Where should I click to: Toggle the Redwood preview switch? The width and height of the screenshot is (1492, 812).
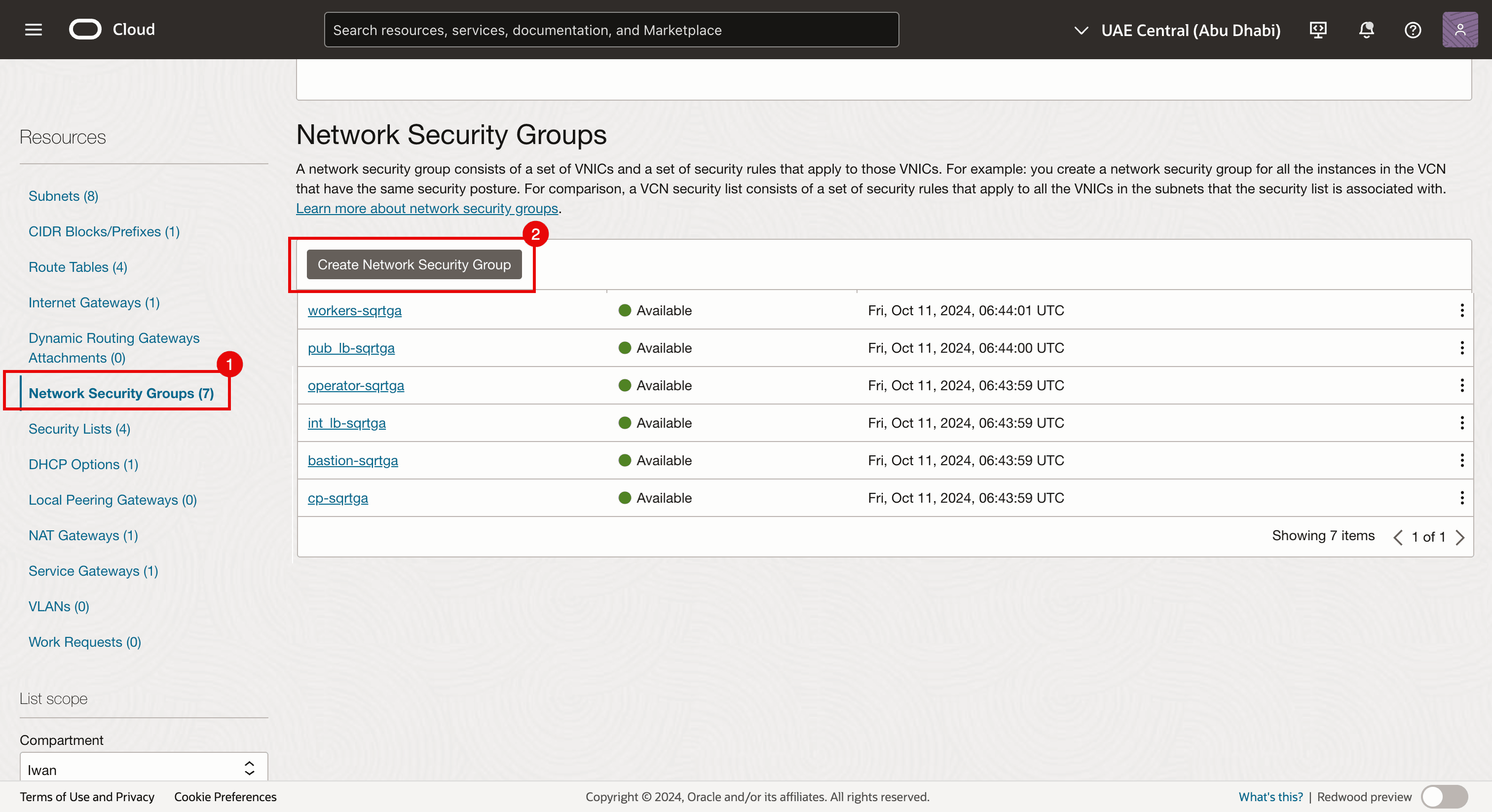(x=1444, y=797)
